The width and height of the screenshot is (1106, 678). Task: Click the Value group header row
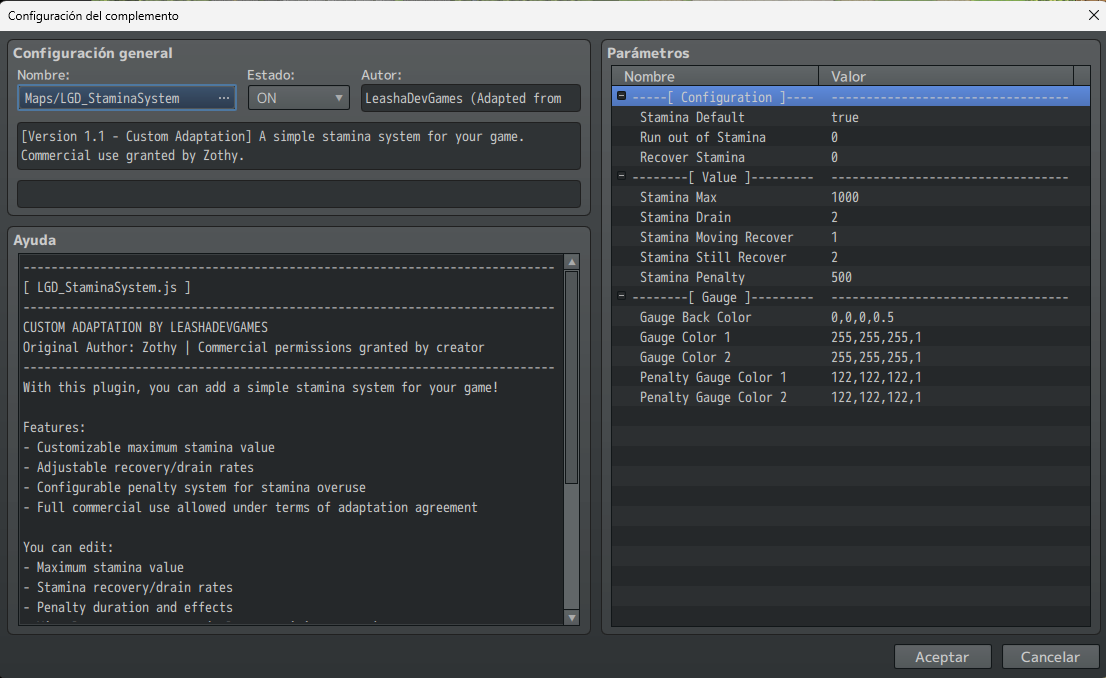click(851, 177)
